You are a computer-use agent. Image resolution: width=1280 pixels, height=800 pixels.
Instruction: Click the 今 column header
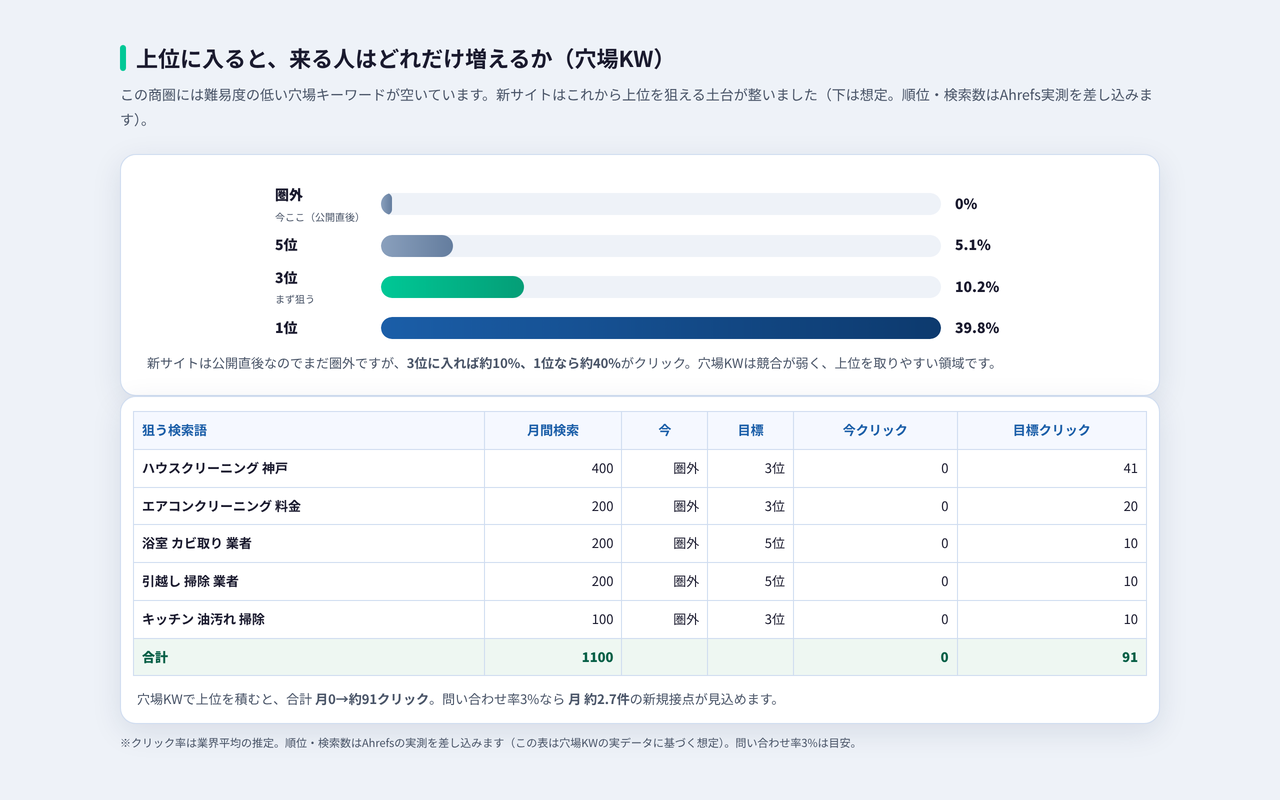[x=665, y=431]
